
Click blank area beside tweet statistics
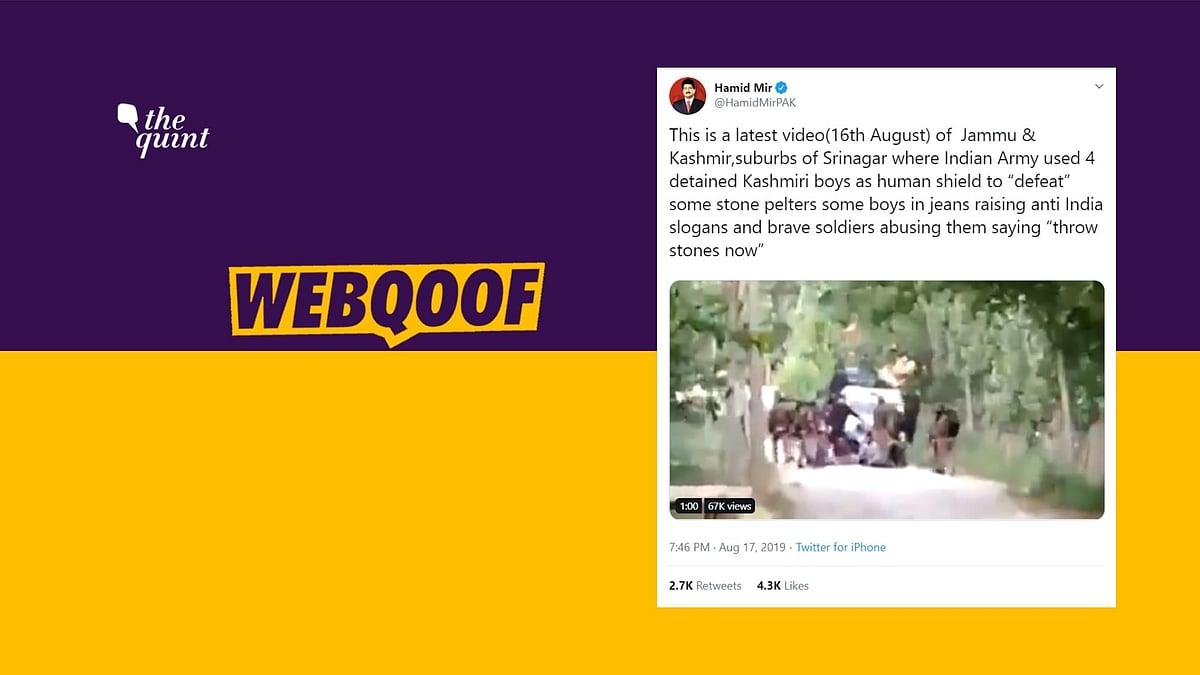point(960,586)
